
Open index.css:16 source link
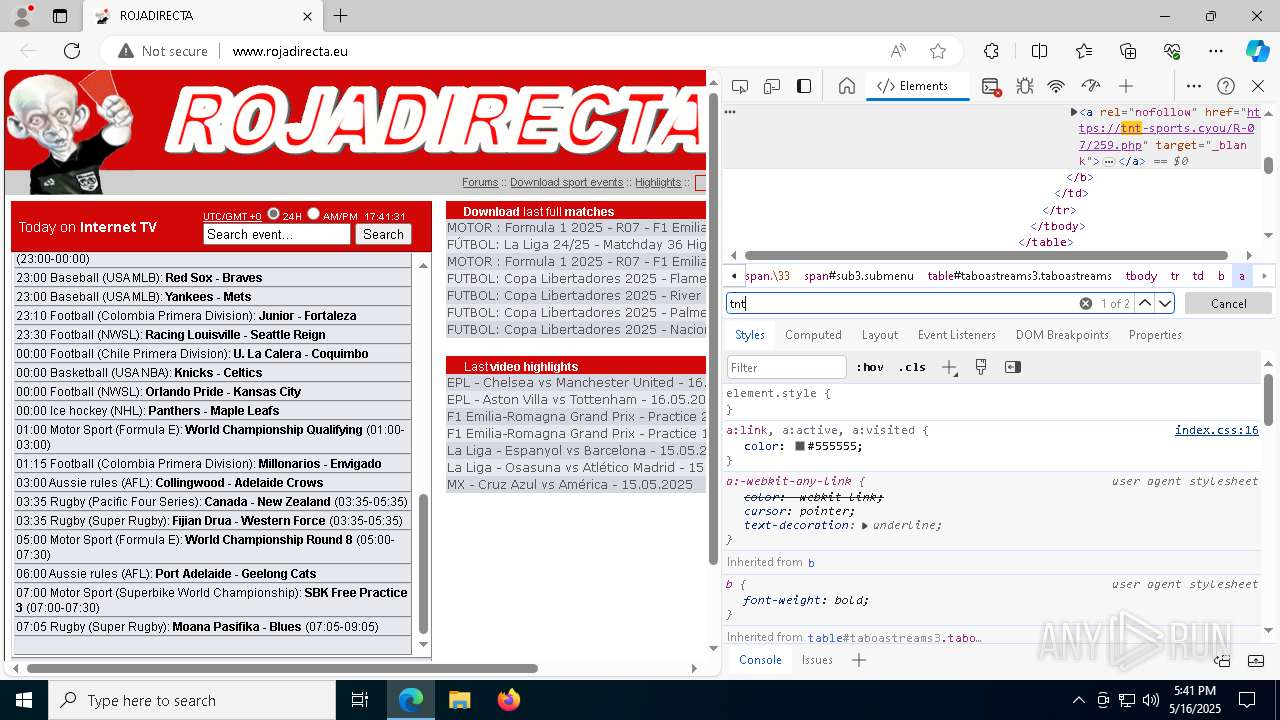click(1216, 430)
